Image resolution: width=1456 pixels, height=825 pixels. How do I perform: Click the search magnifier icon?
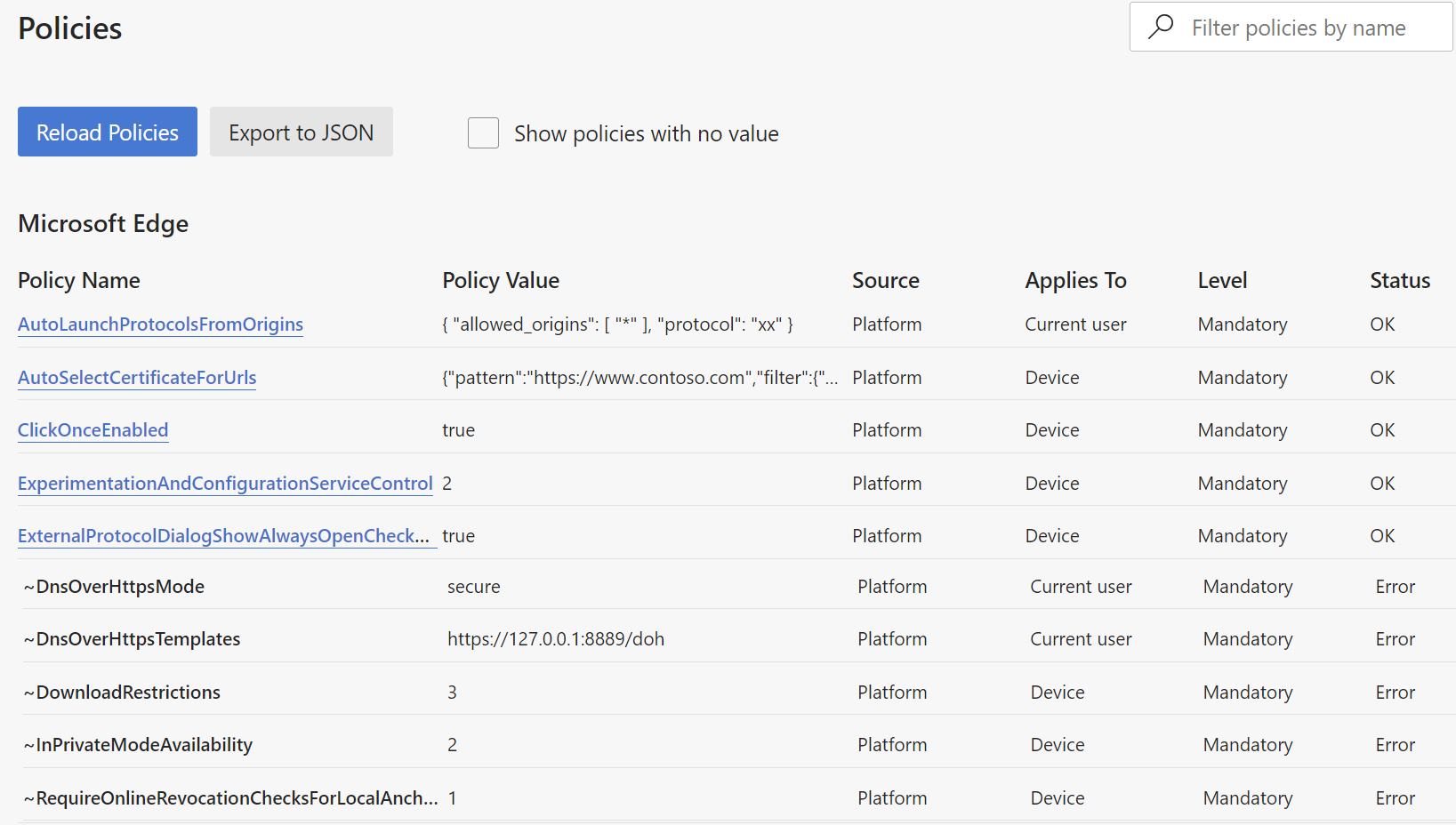pos(1161,27)
